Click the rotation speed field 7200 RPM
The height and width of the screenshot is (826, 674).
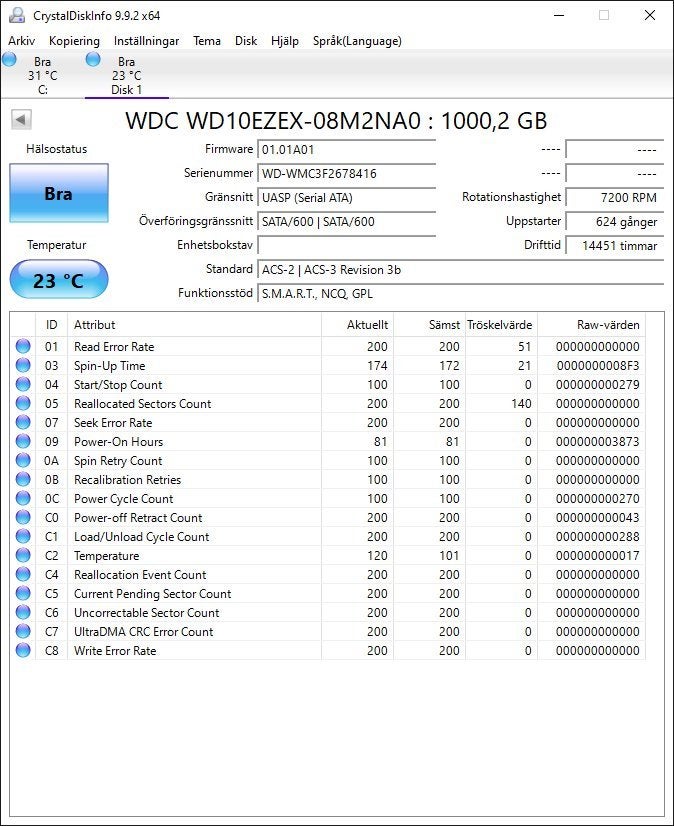pyautogui.click(x=614, y=198)
